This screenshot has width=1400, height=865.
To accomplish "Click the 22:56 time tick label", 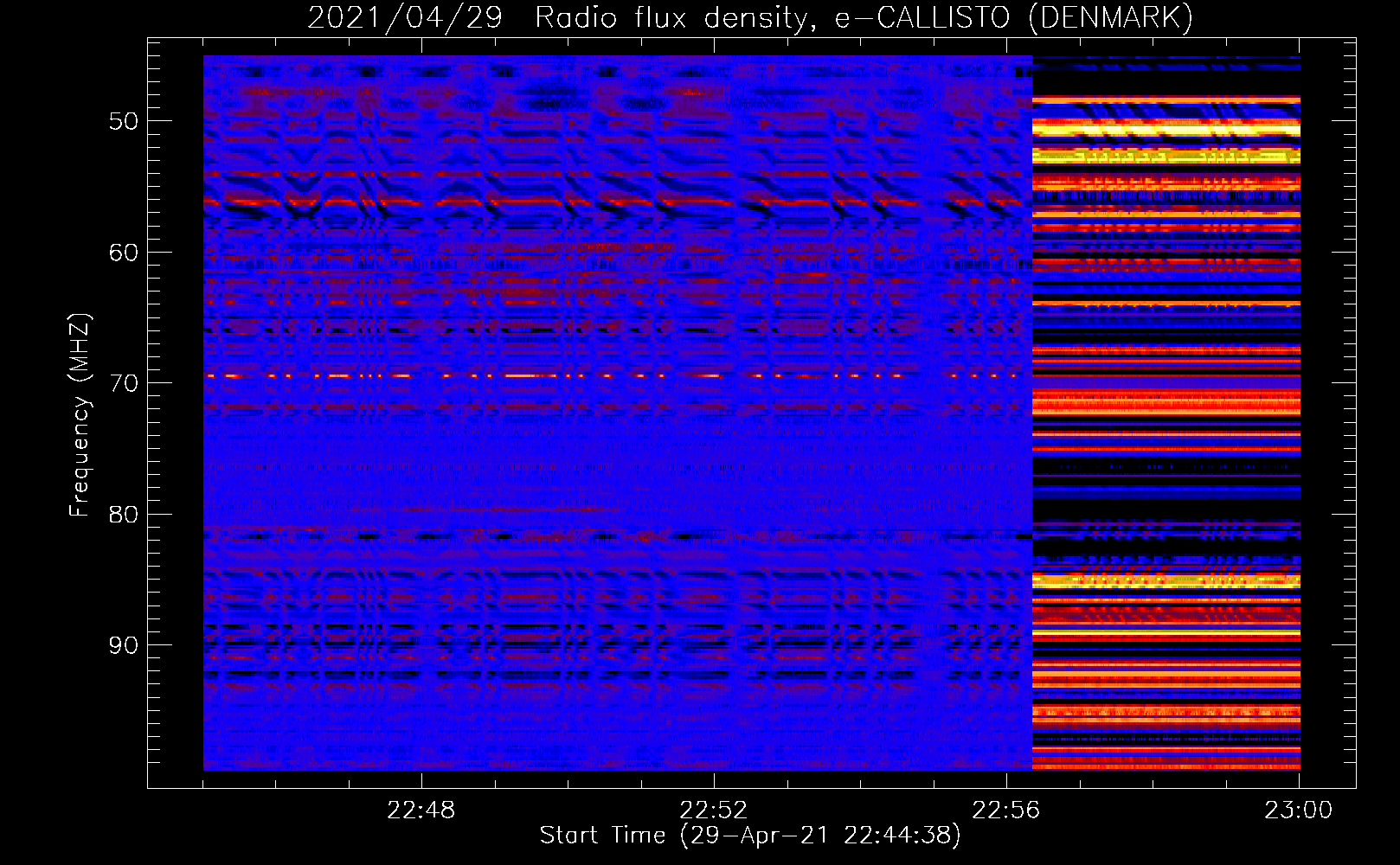I will pos(1006,811).
